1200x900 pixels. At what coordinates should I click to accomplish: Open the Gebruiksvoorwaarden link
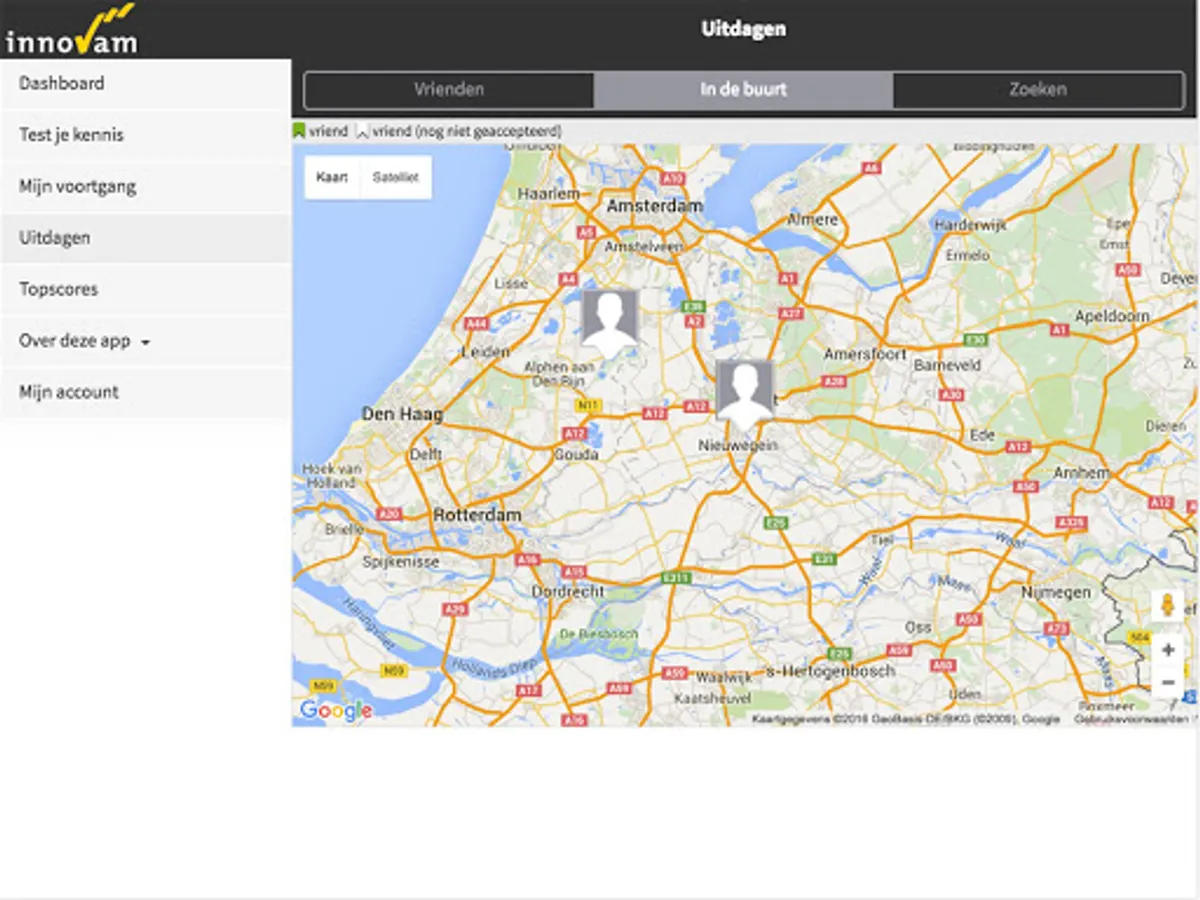coord(1131,719)
